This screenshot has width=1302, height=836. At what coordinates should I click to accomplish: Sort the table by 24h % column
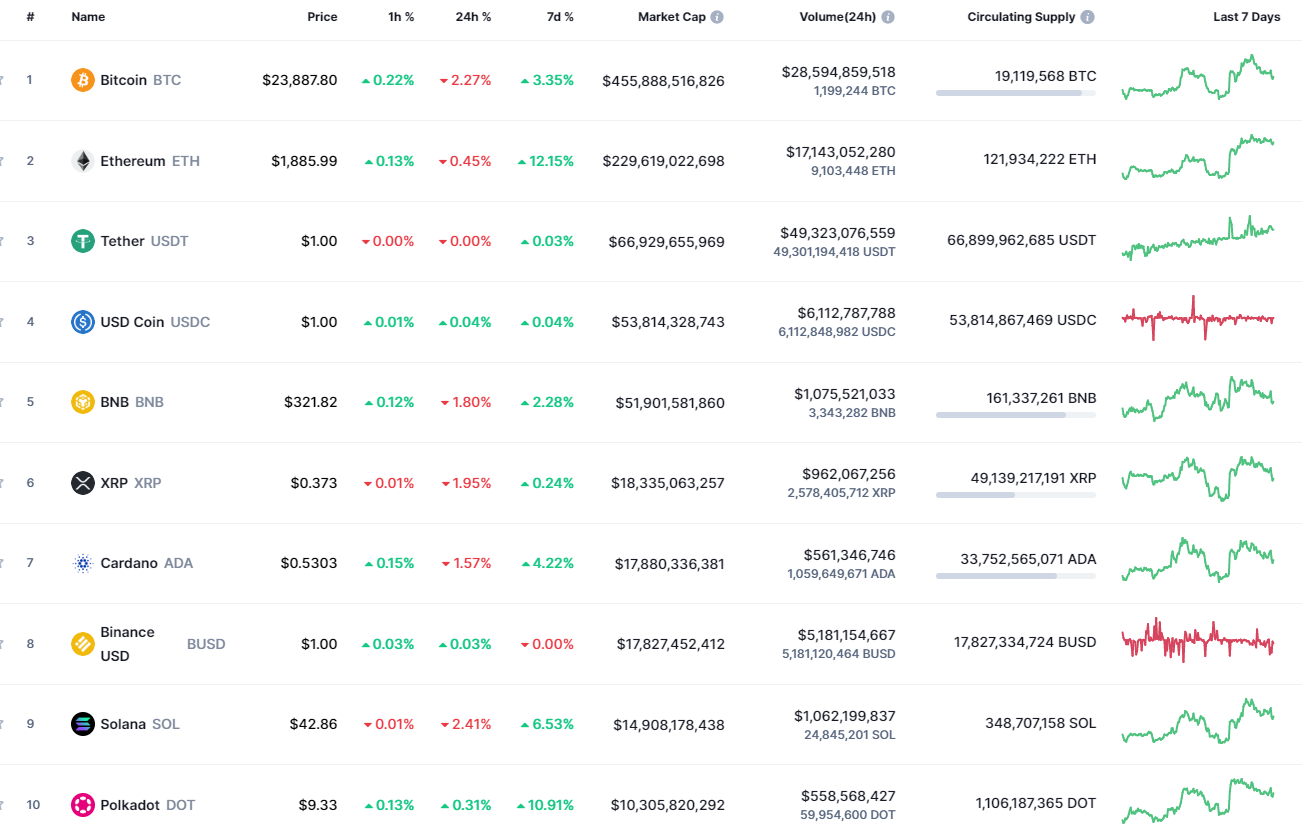[473, 16]
